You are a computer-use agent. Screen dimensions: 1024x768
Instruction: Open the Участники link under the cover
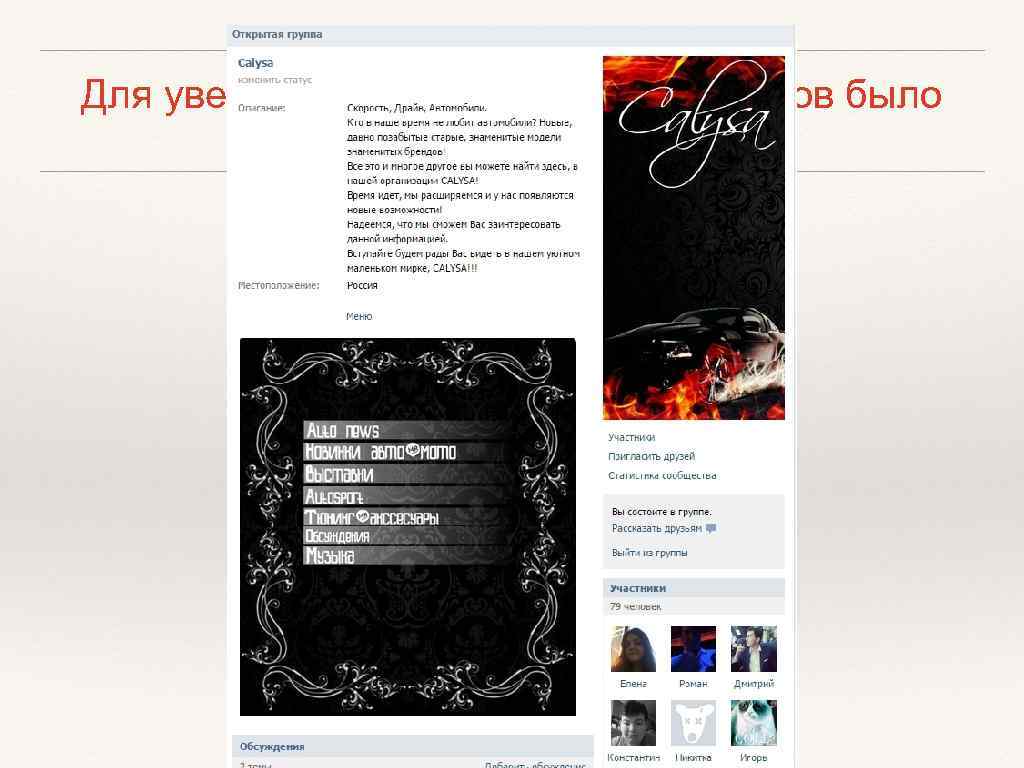[x=632, y=438]
